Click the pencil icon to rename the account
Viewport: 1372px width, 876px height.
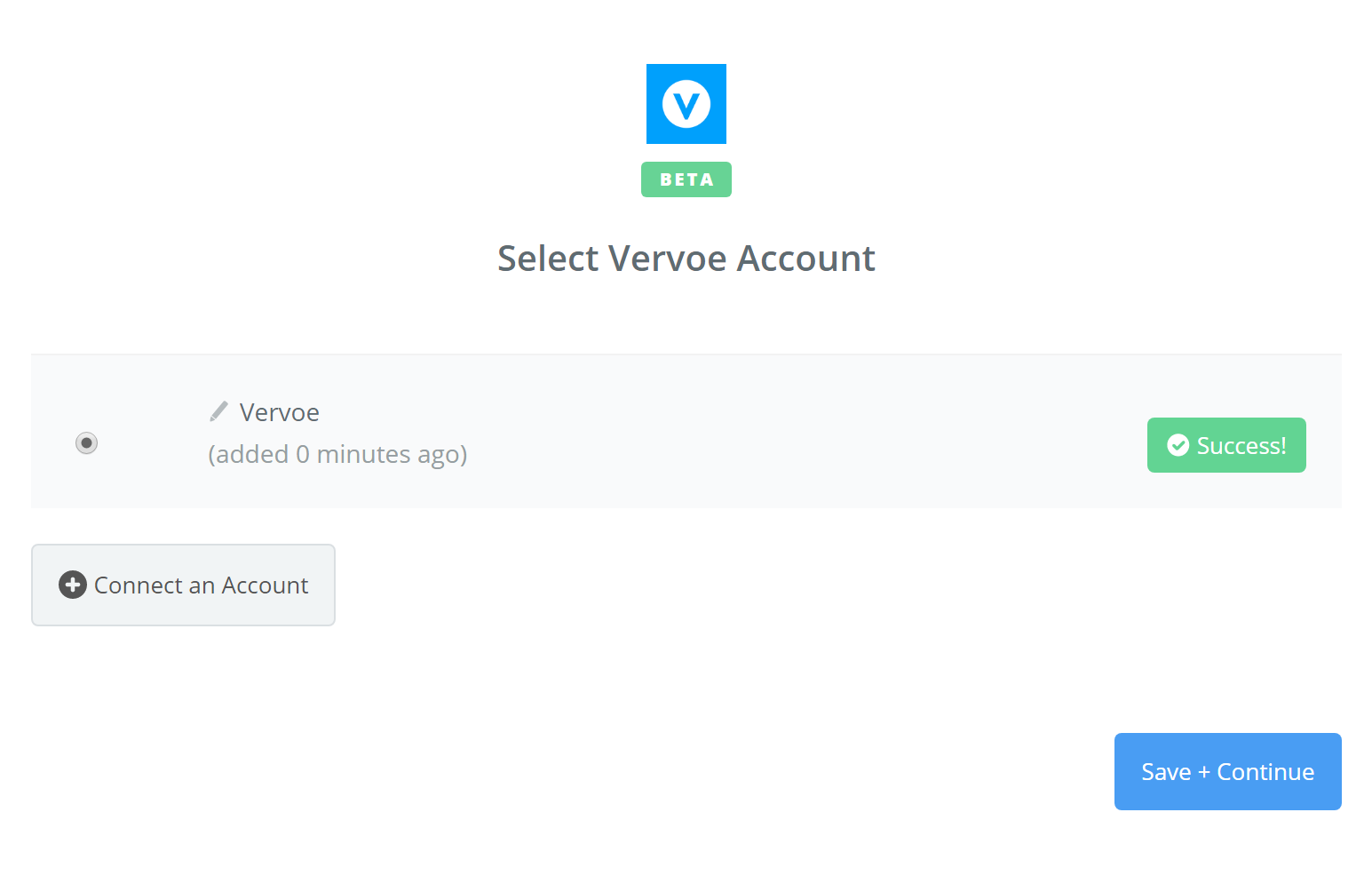click(x=218, y=410)
